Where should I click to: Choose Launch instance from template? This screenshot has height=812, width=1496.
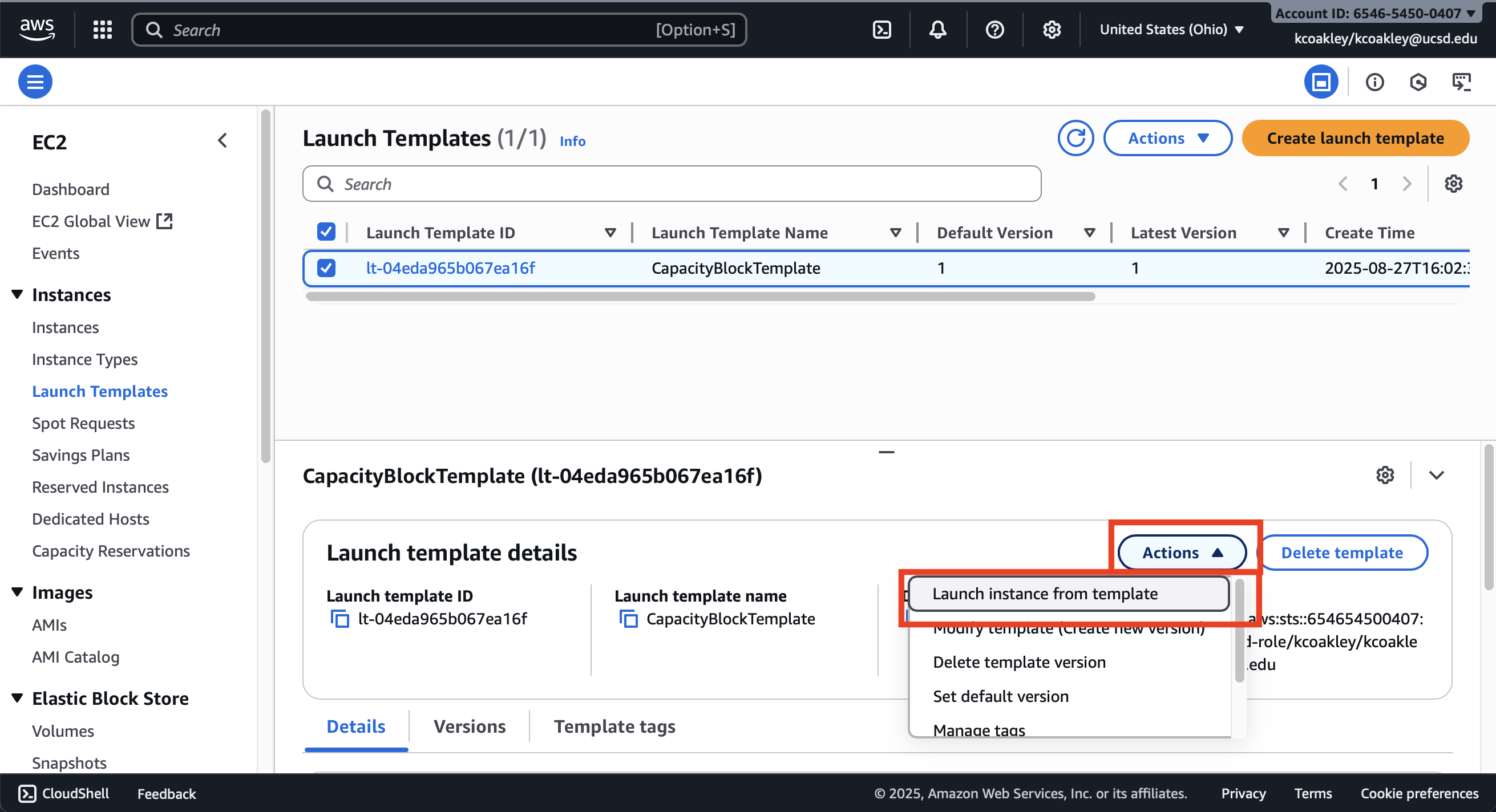(x=1044, y=594)
